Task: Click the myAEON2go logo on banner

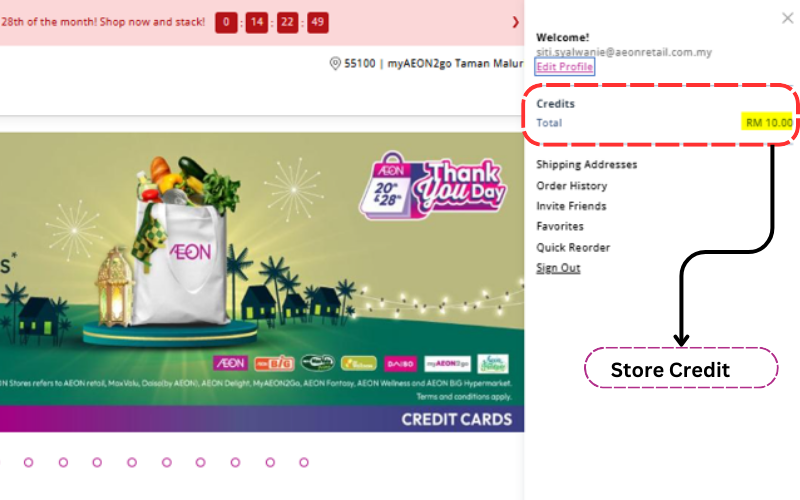Action: coord(447,364)
